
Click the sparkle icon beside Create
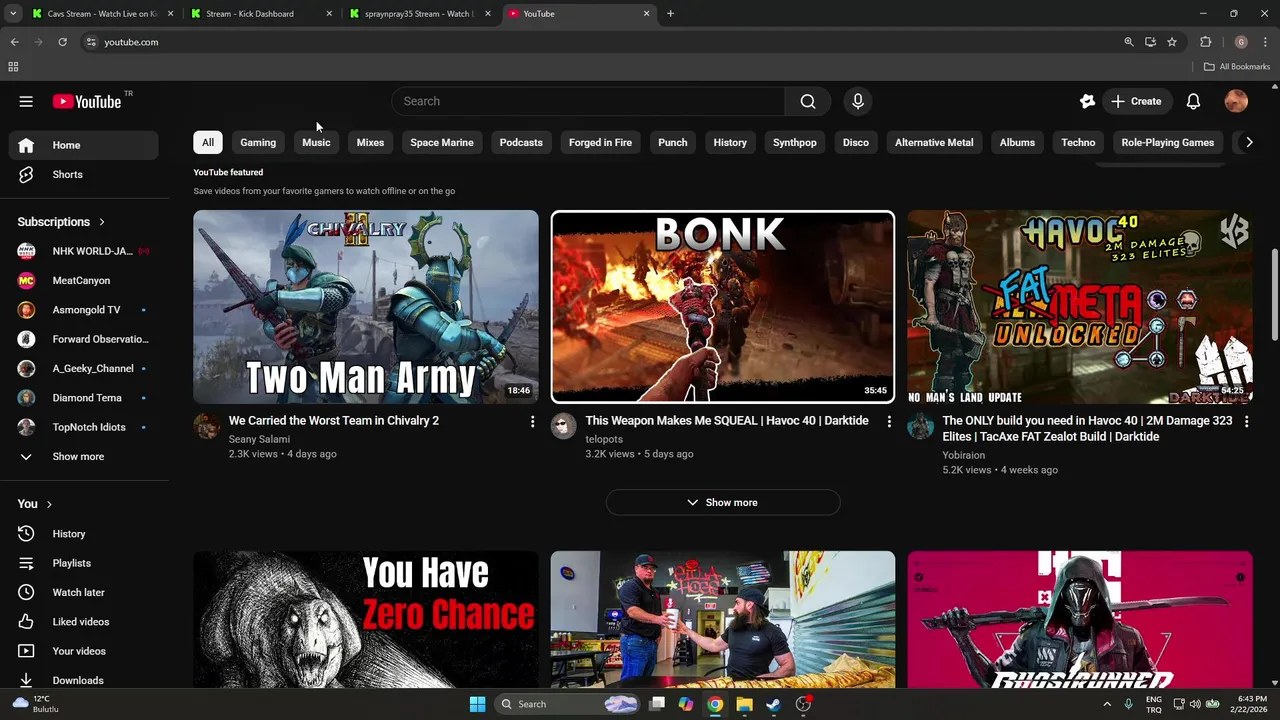click(1088, 101)
